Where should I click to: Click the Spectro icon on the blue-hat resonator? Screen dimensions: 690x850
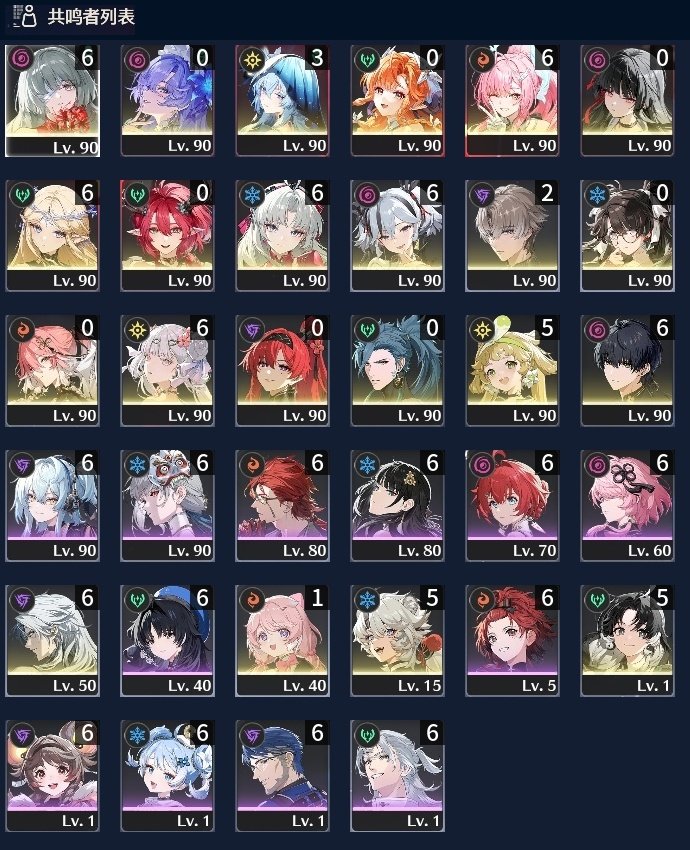point(252,60)
